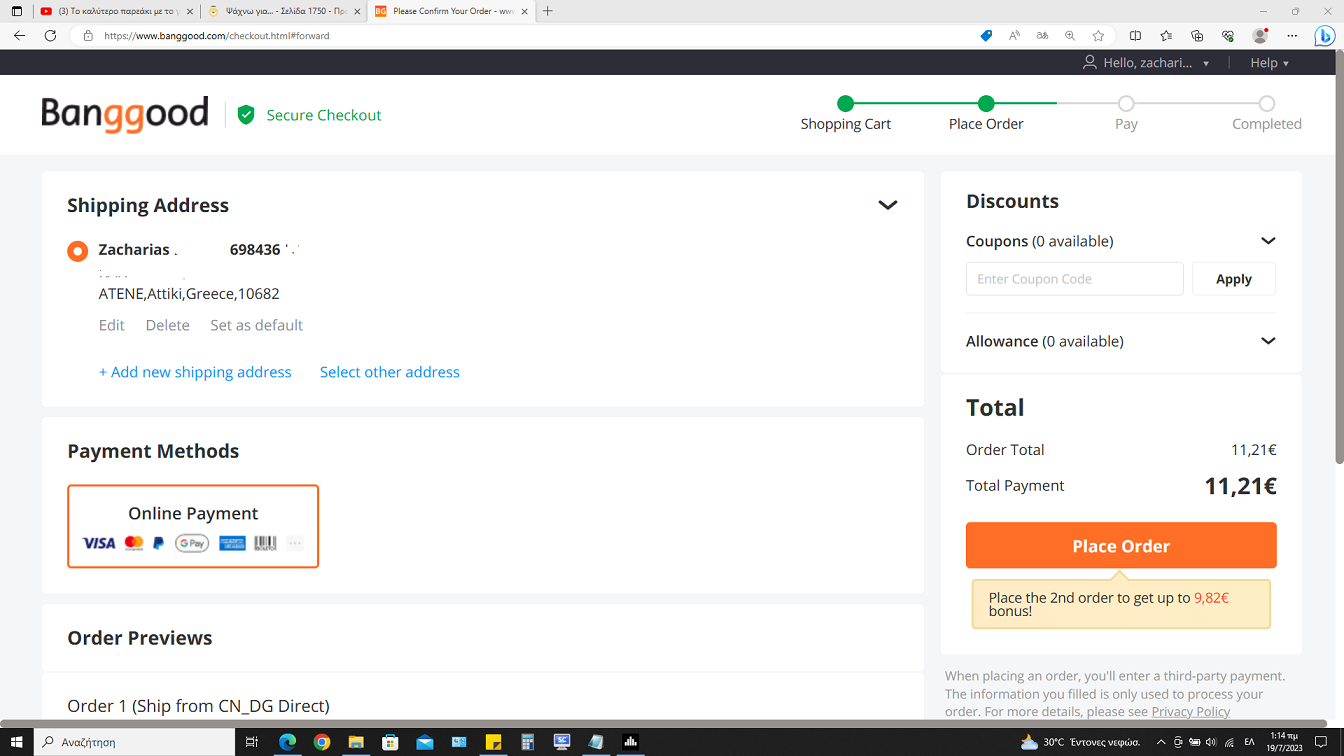Select the Online Payment method card
This screenshot has height=756, width=1344.
click(193, 526)
